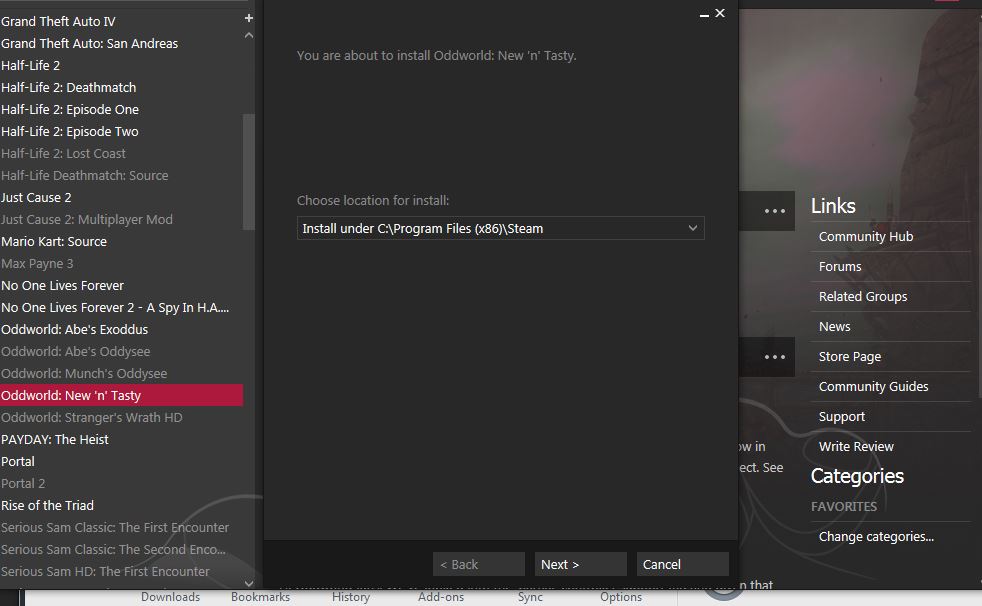Click the plus icon above the games list
The height and width of the screenshot is (606, 982).
[x=249, y=18]
